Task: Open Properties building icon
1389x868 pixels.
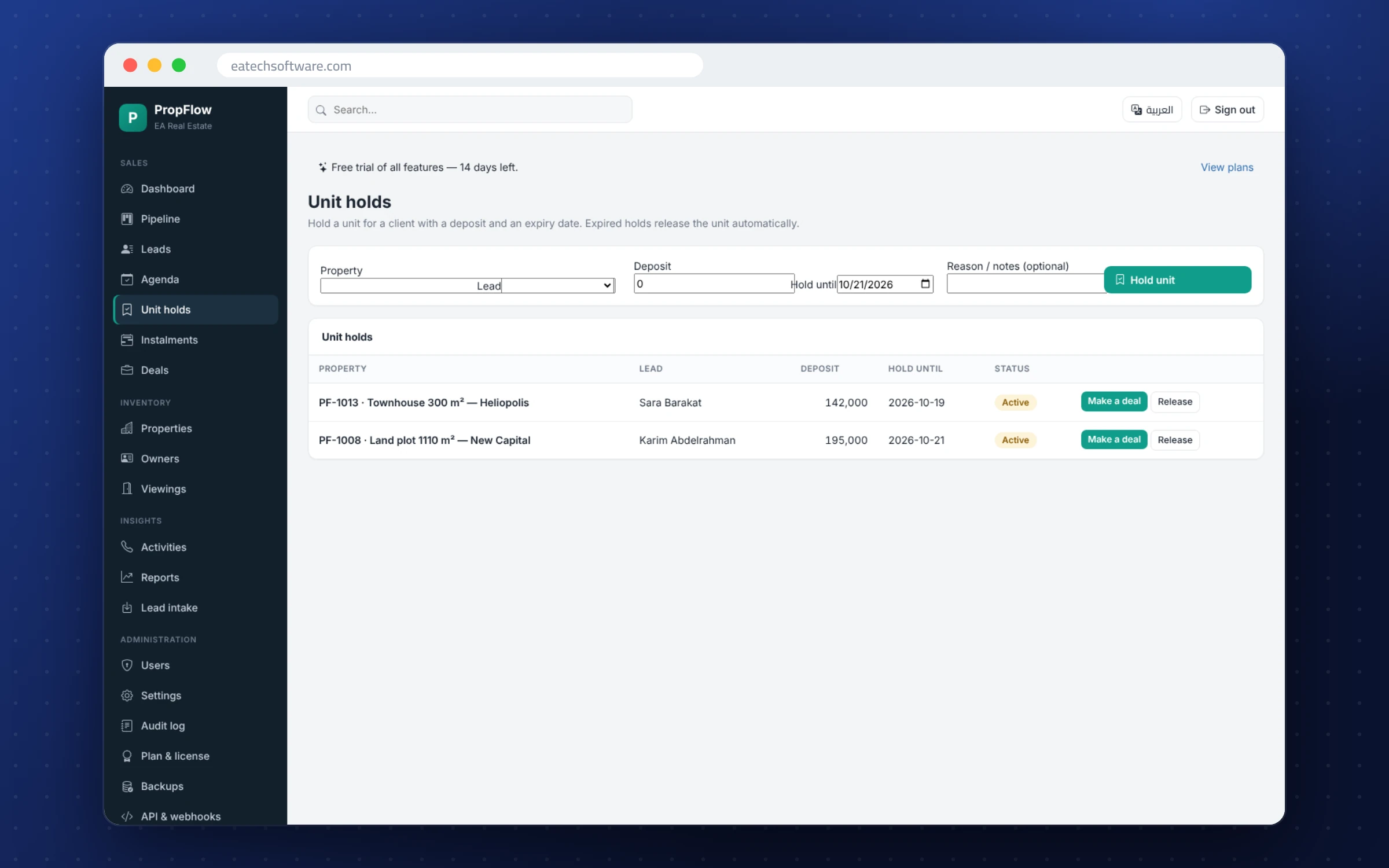Action: pyautogui.click(x=127, y=428)
